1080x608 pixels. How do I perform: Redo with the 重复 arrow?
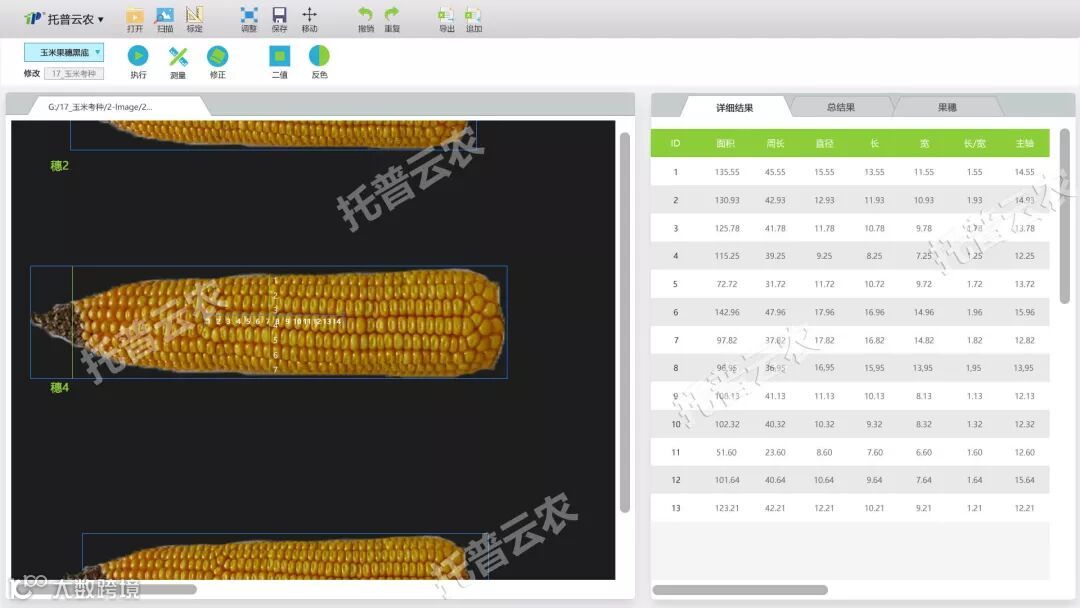tap(392, 19)
